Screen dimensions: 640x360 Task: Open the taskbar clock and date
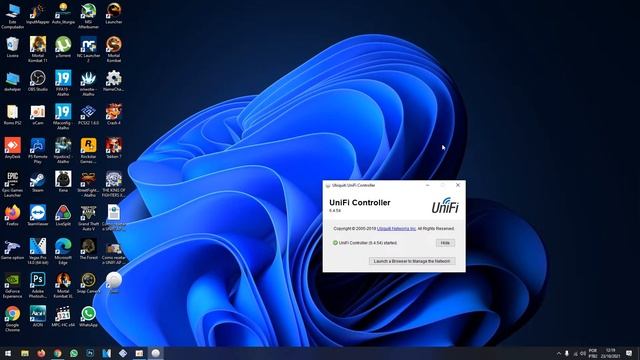(611, 353)
